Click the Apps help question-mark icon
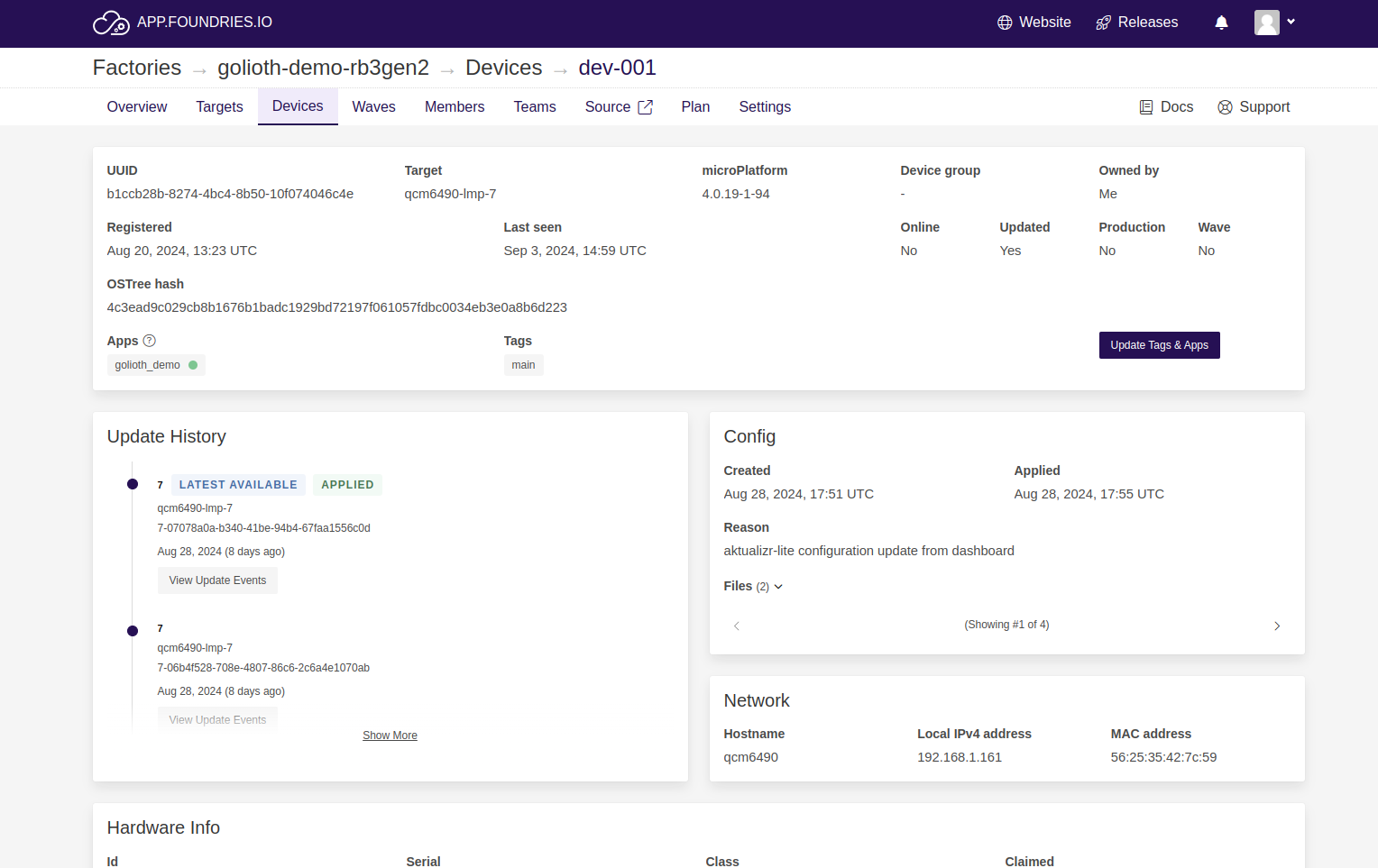This screenshot has height=868, width=1378. click(x=150, y=341)
